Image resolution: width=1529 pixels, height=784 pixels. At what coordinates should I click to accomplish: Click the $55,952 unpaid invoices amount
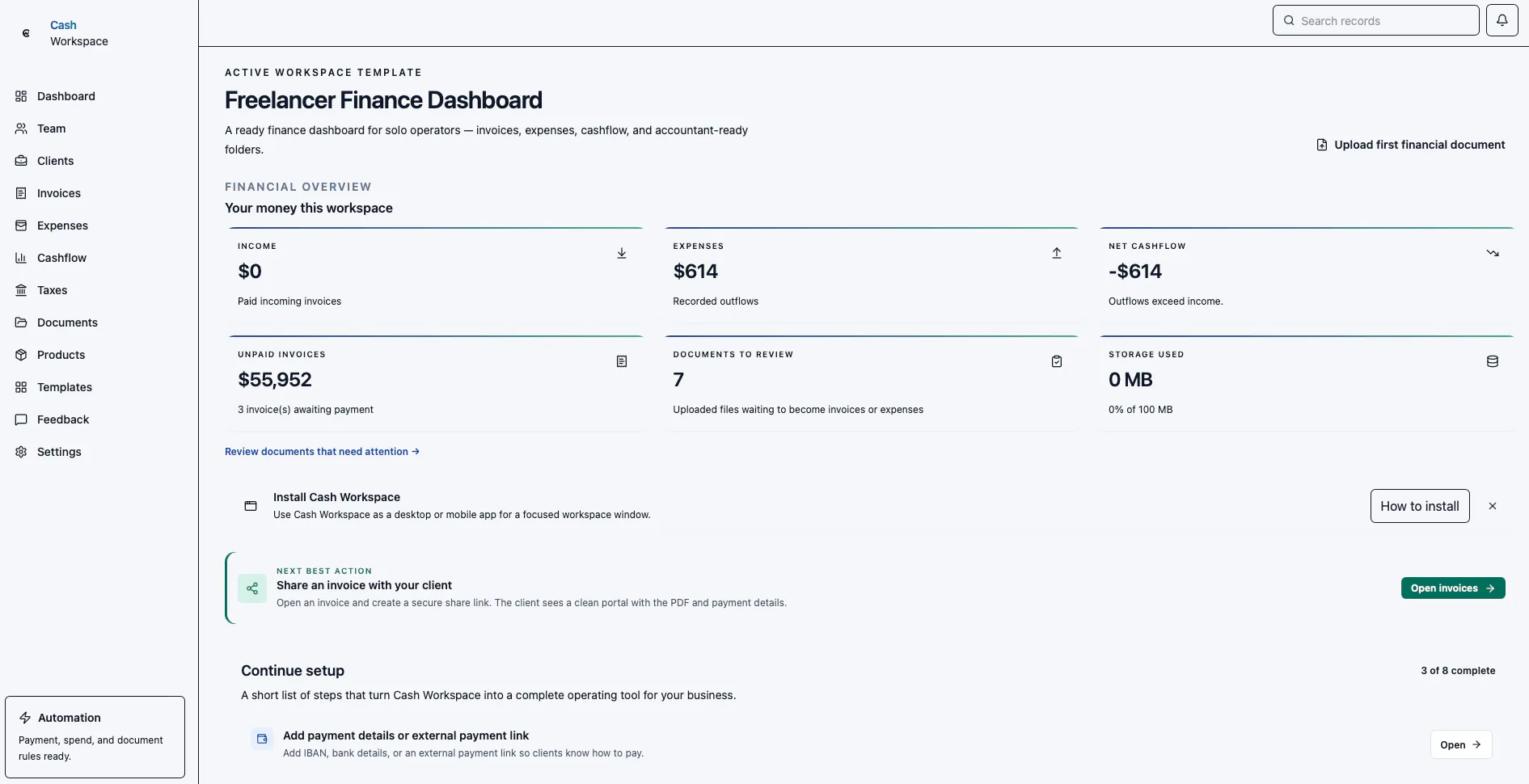coord(275,380)
